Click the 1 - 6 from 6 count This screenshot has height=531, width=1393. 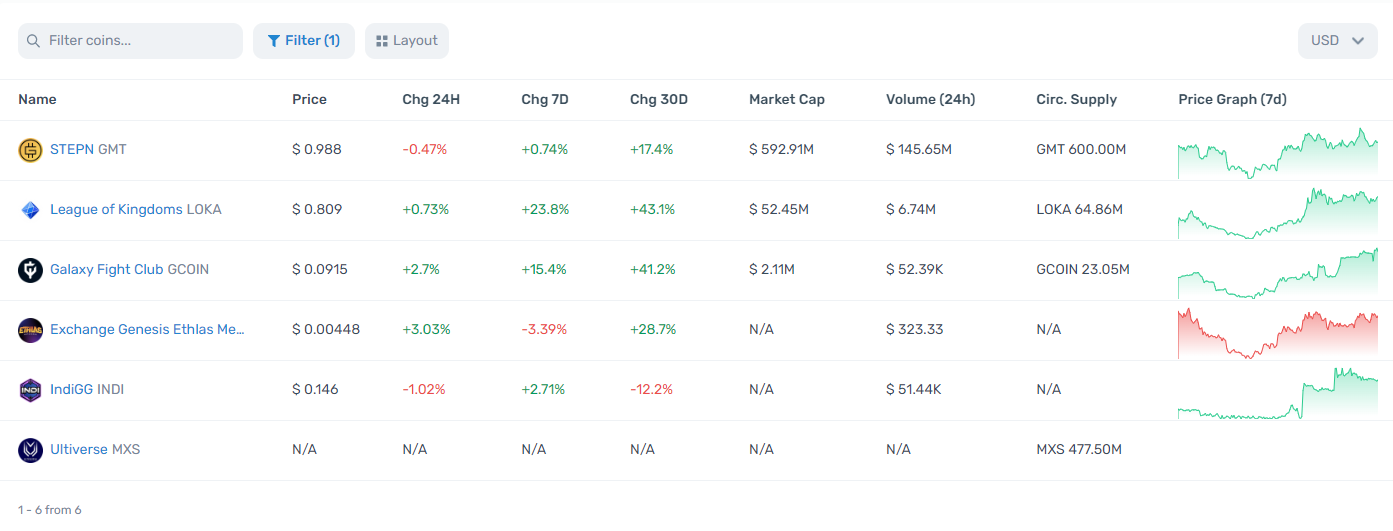50,510
